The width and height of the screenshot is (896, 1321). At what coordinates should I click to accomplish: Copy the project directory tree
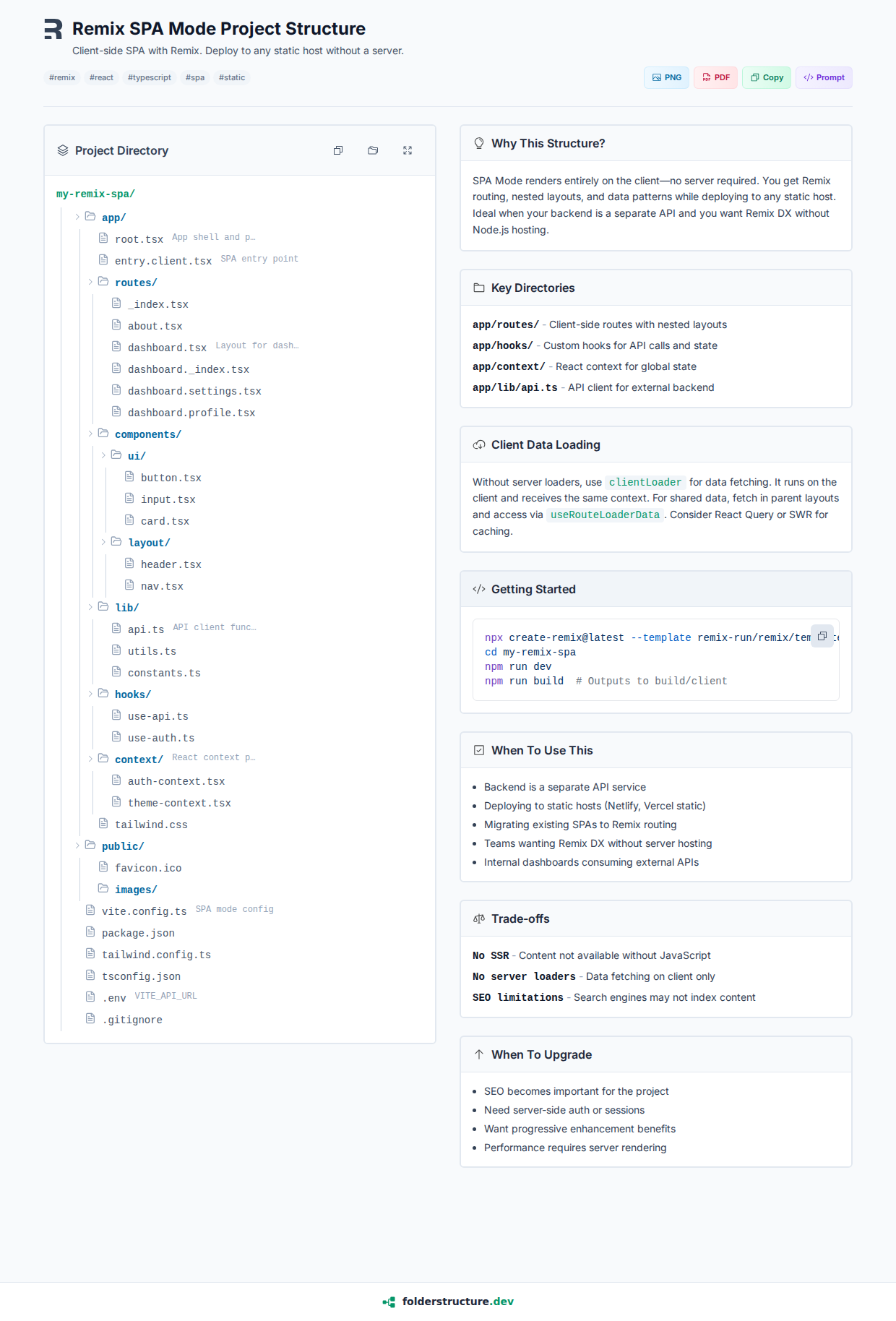click(x=338, y=150)
